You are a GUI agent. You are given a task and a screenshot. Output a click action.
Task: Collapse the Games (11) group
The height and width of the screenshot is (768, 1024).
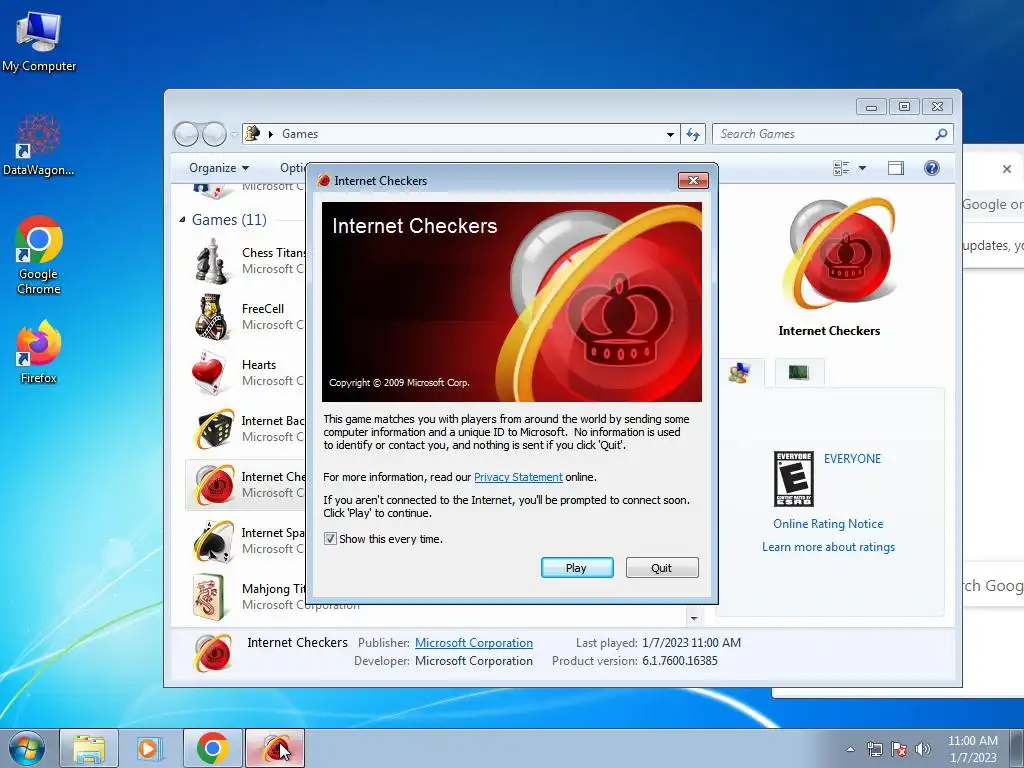pos(182,219)
